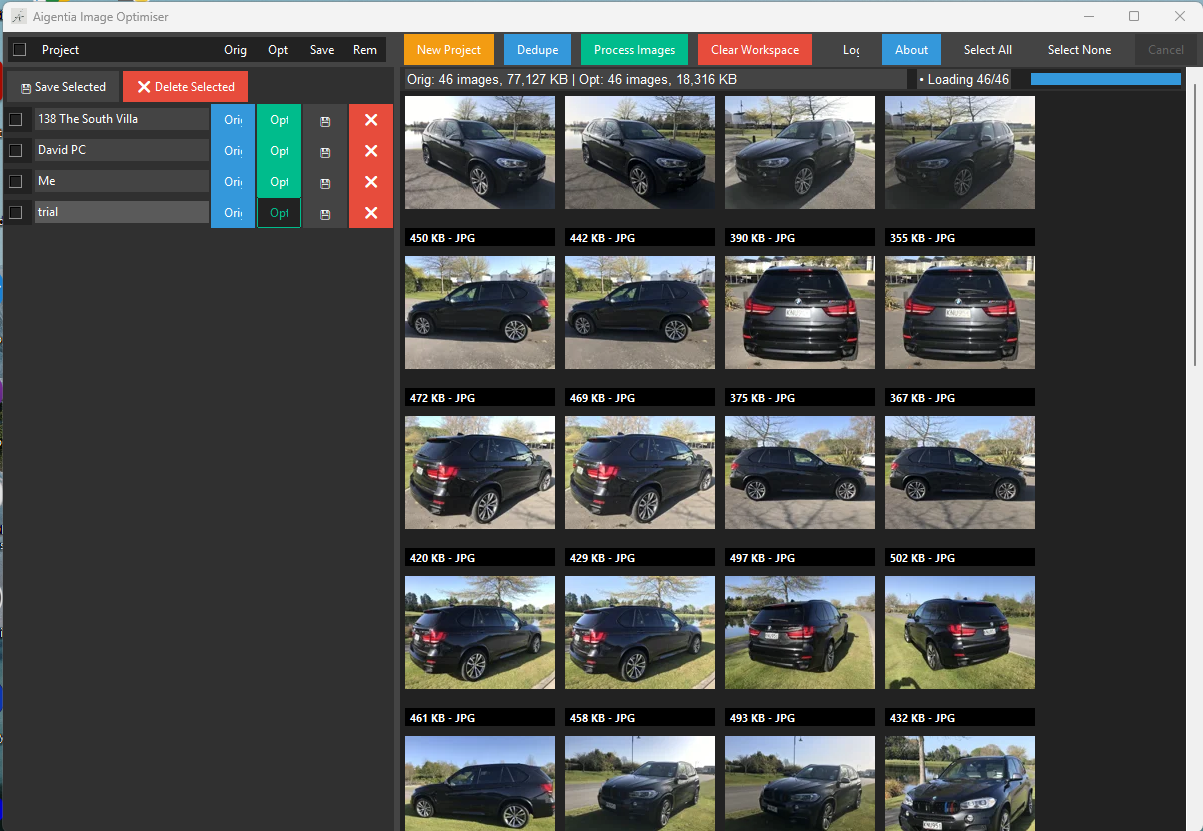The width and height of the screenshot is (1203, 831).
Task: Click Save Selected button
Action: [x=63, y=87]
